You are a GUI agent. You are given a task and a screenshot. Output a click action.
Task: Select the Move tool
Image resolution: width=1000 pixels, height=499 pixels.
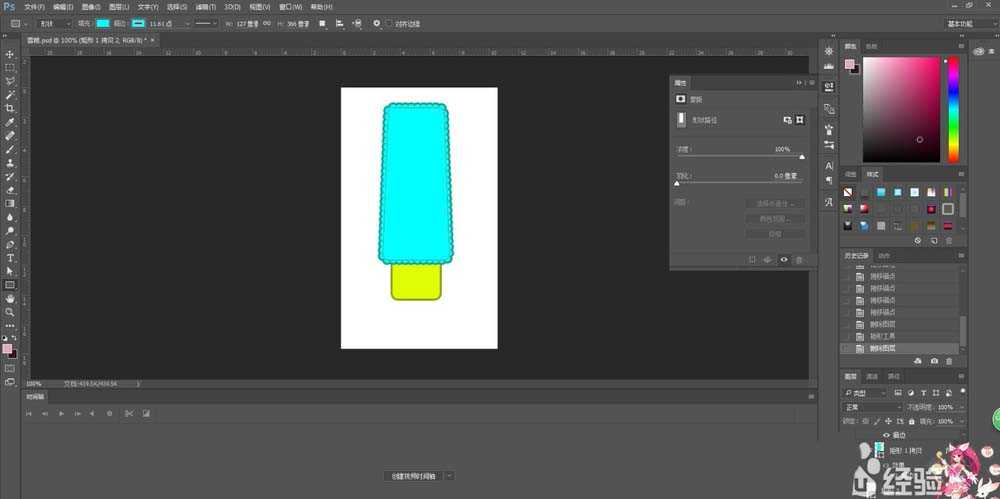[10, 54]
